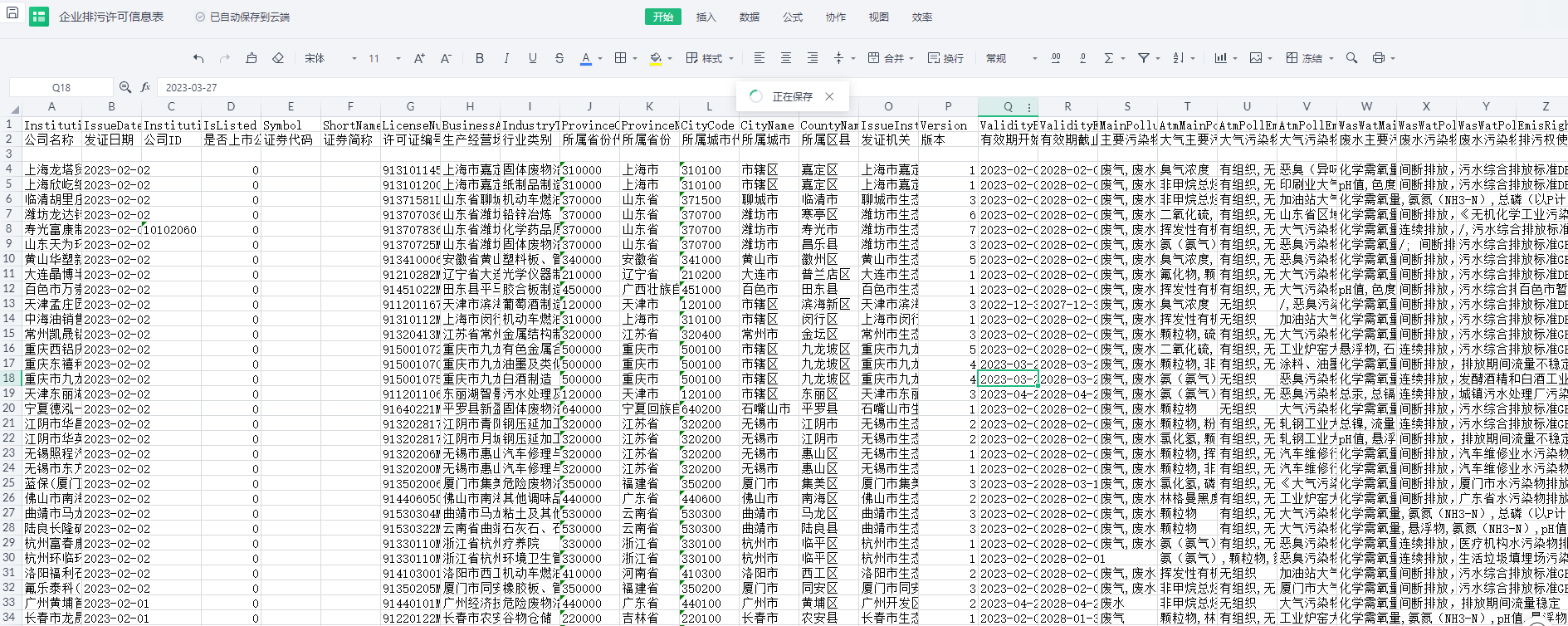The height and width of the screenshot is (626, 1568).
Task: Click the insert chart icon
Action: (1220, 58)
